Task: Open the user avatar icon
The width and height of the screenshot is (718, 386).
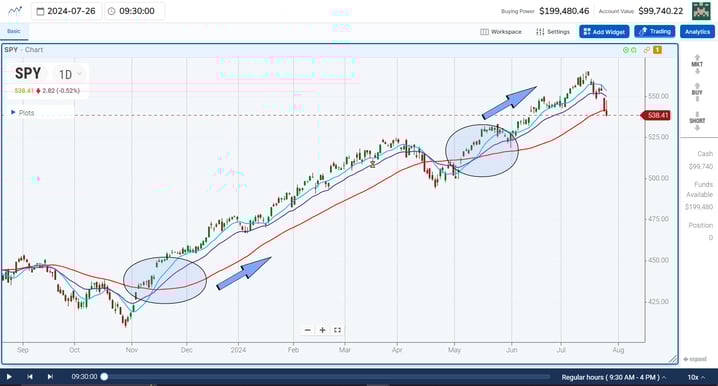Action: click(x=701, y=11)
